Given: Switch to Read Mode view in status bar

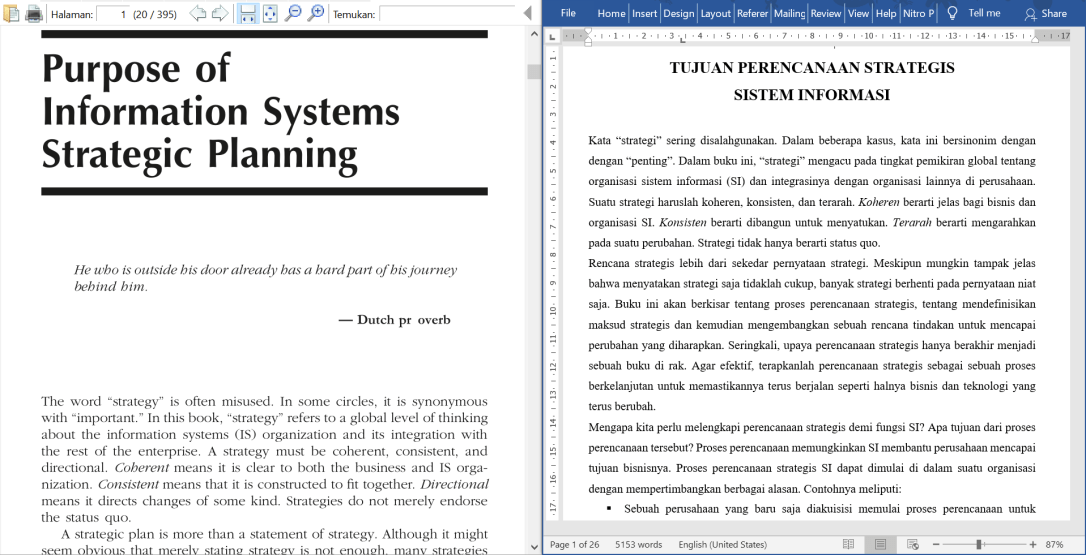Looking at the screenshot, I should click(x=848, y=545).
